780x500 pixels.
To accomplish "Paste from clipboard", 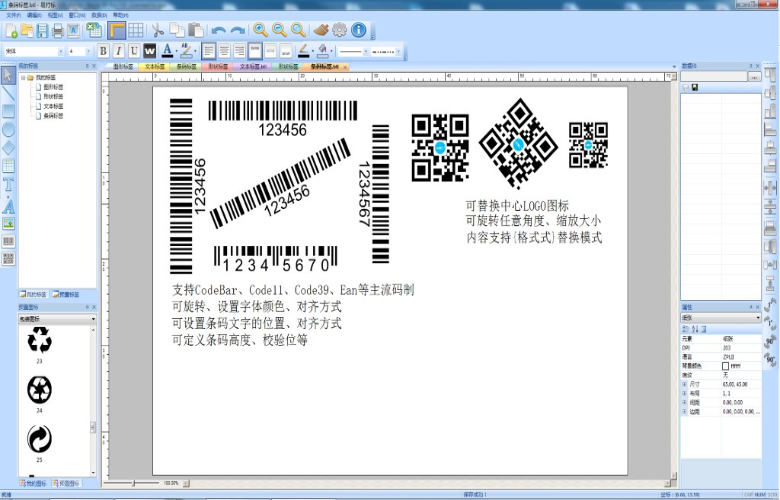I will click(195, 30).
